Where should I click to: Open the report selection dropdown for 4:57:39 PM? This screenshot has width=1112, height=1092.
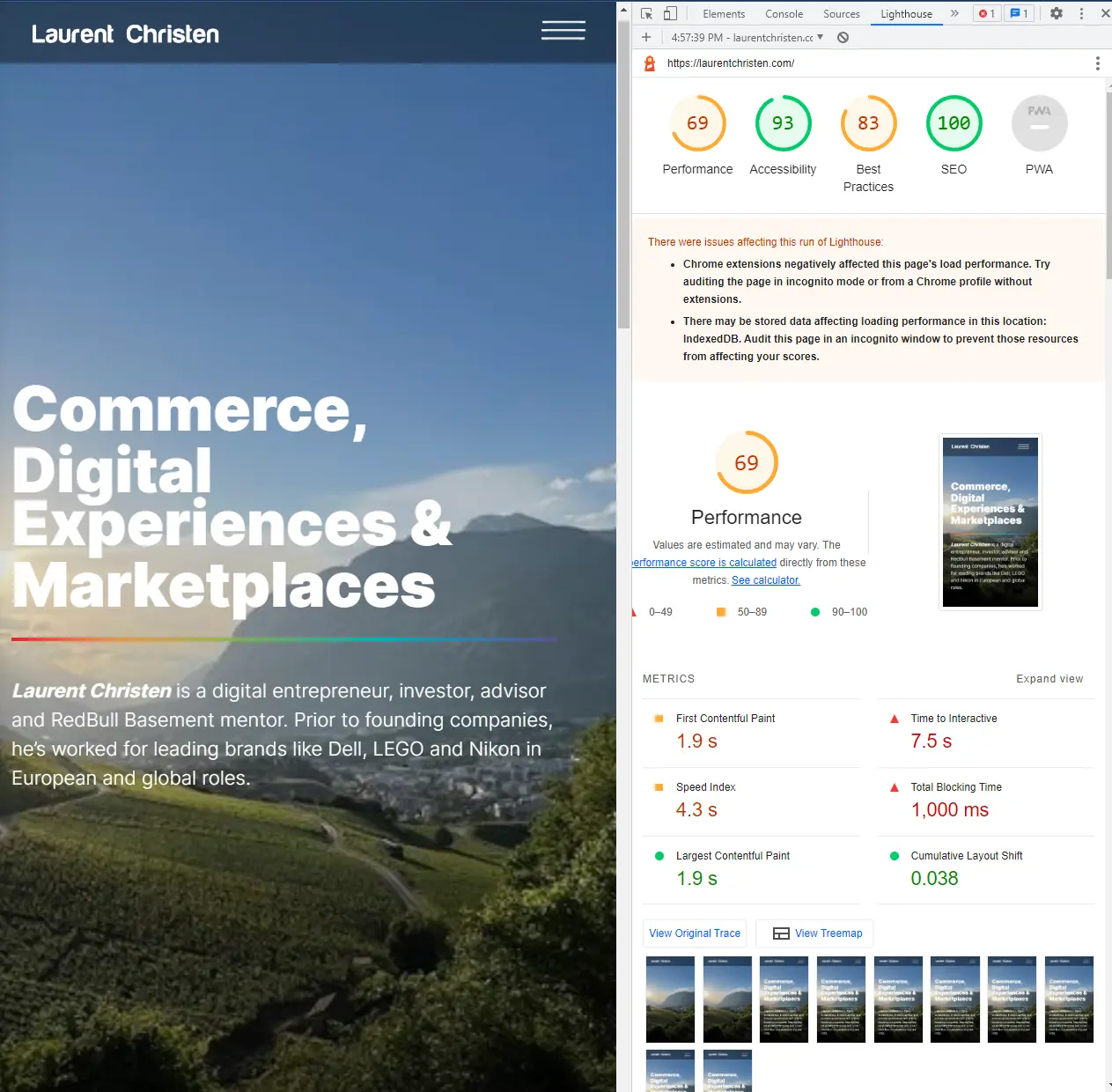click(747, 37)
